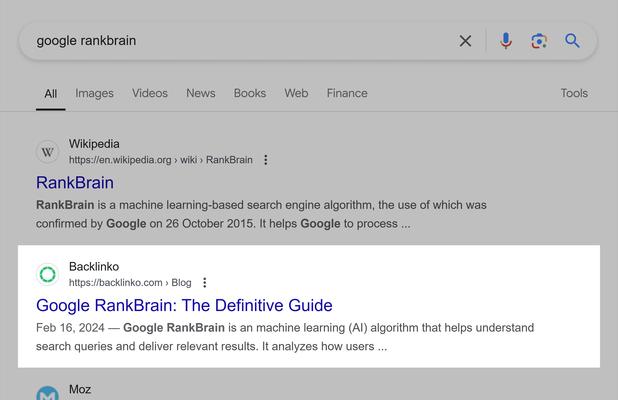Open Google Lens image search camera icon
Image resolution: width=618 pixels, height=400 pixels.
click(539, 41)
